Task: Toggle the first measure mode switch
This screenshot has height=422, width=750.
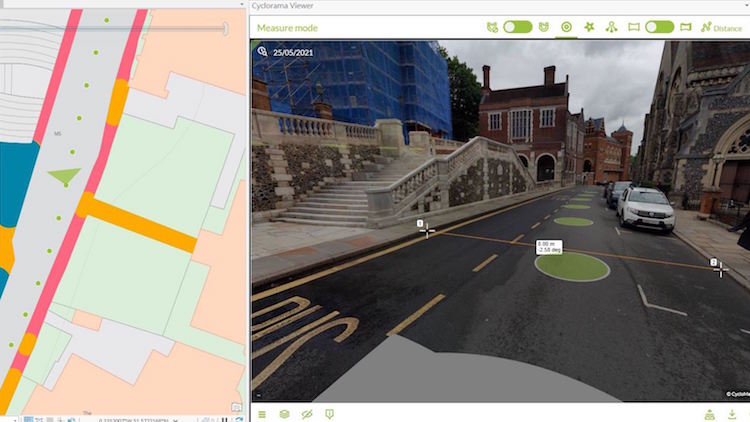Action: pos(517,27)
